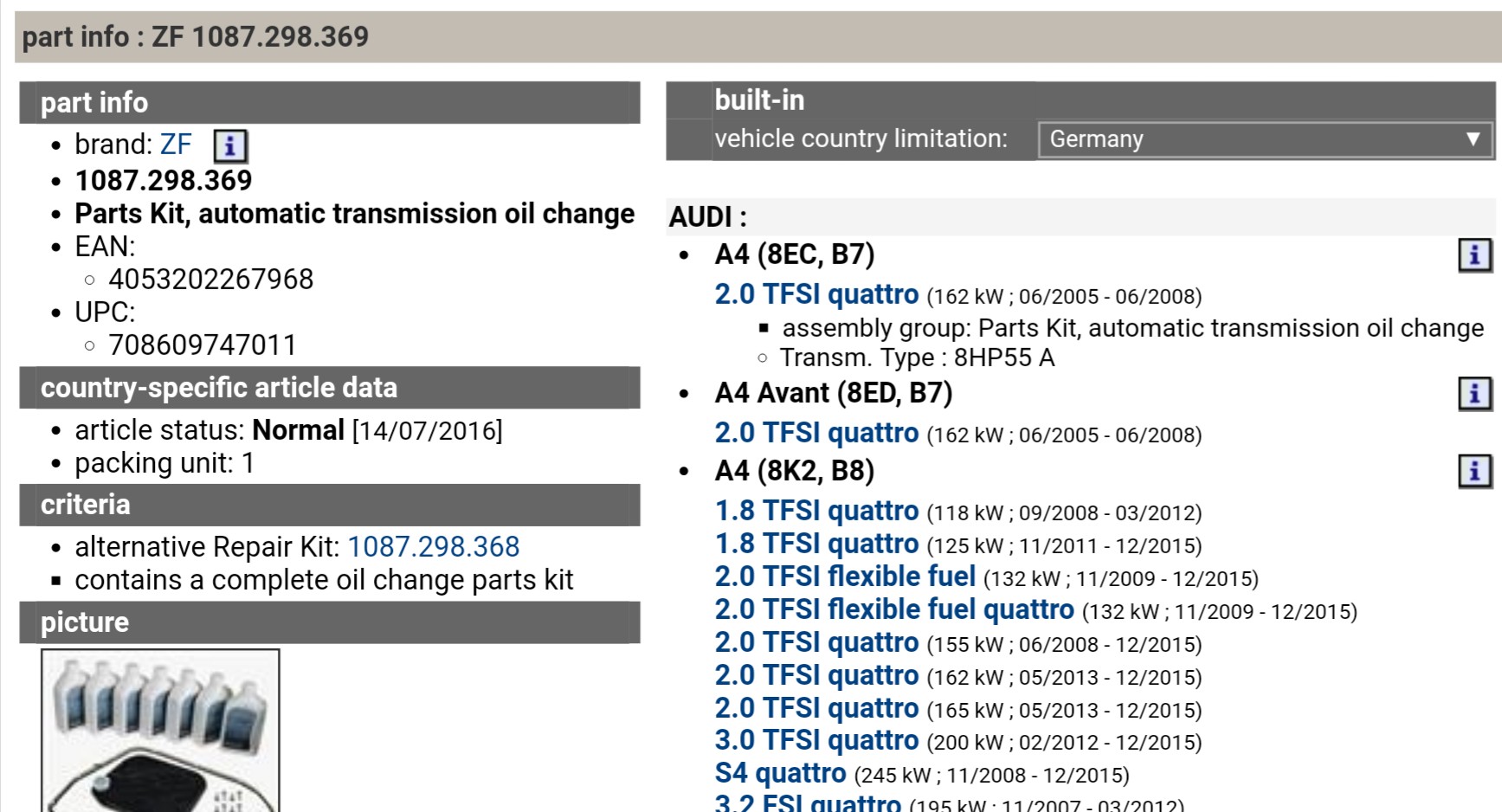Select S4 quattro 245 kW entry

click(779, 774)
